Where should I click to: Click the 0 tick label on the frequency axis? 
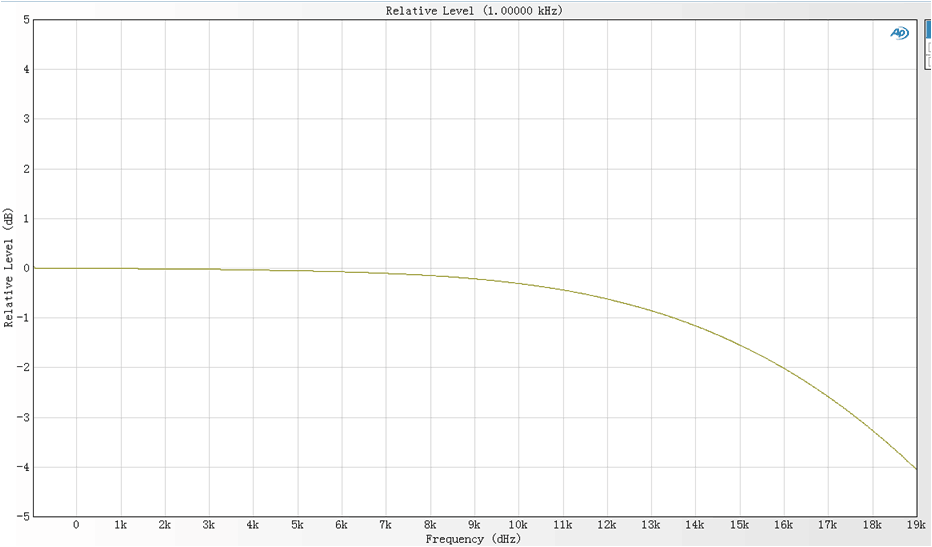(x=76, y=526)
